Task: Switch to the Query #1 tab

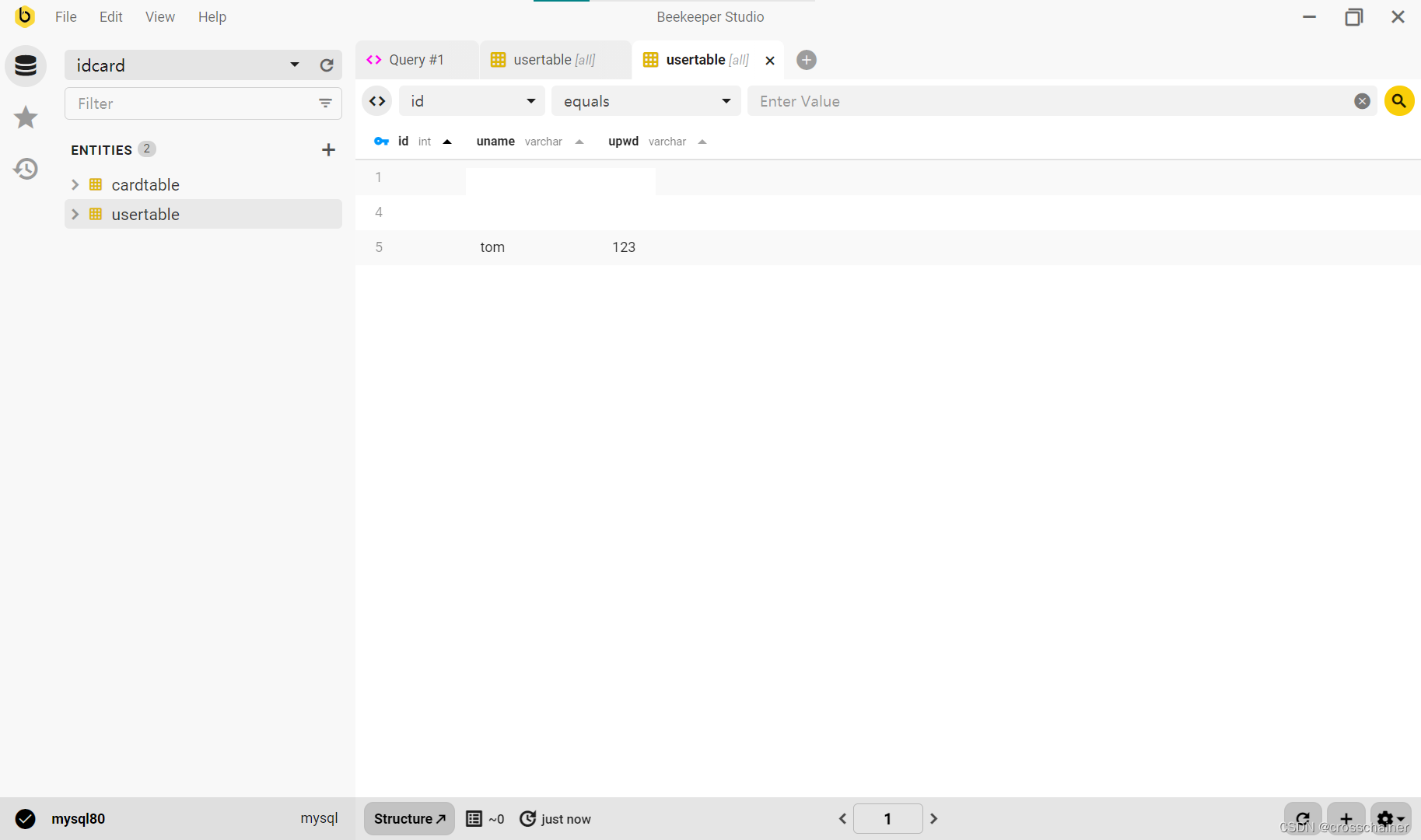Action: coord(417,60)
